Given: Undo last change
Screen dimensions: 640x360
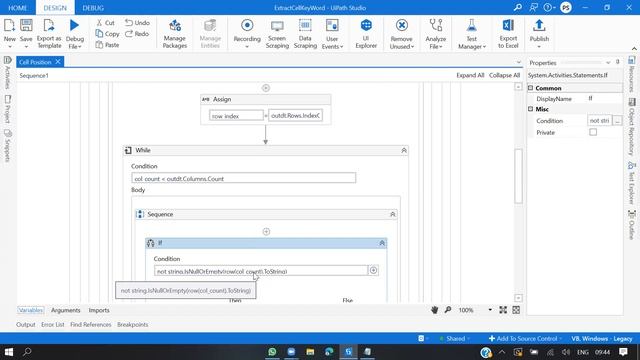Looking at the screenshot, I should click(137, 23).
